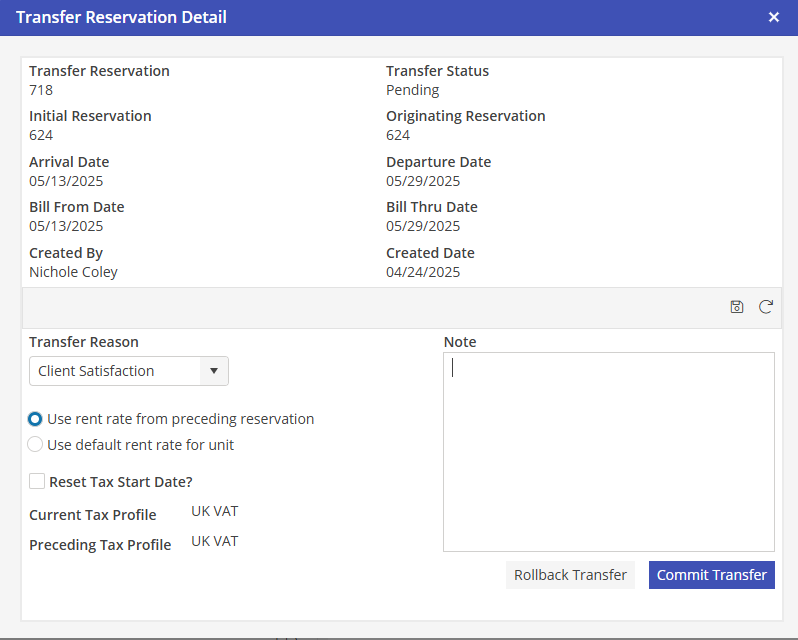Click the Created Date value 04/24/2025
This screenshot has width=798, height=640.
(423, 272)
